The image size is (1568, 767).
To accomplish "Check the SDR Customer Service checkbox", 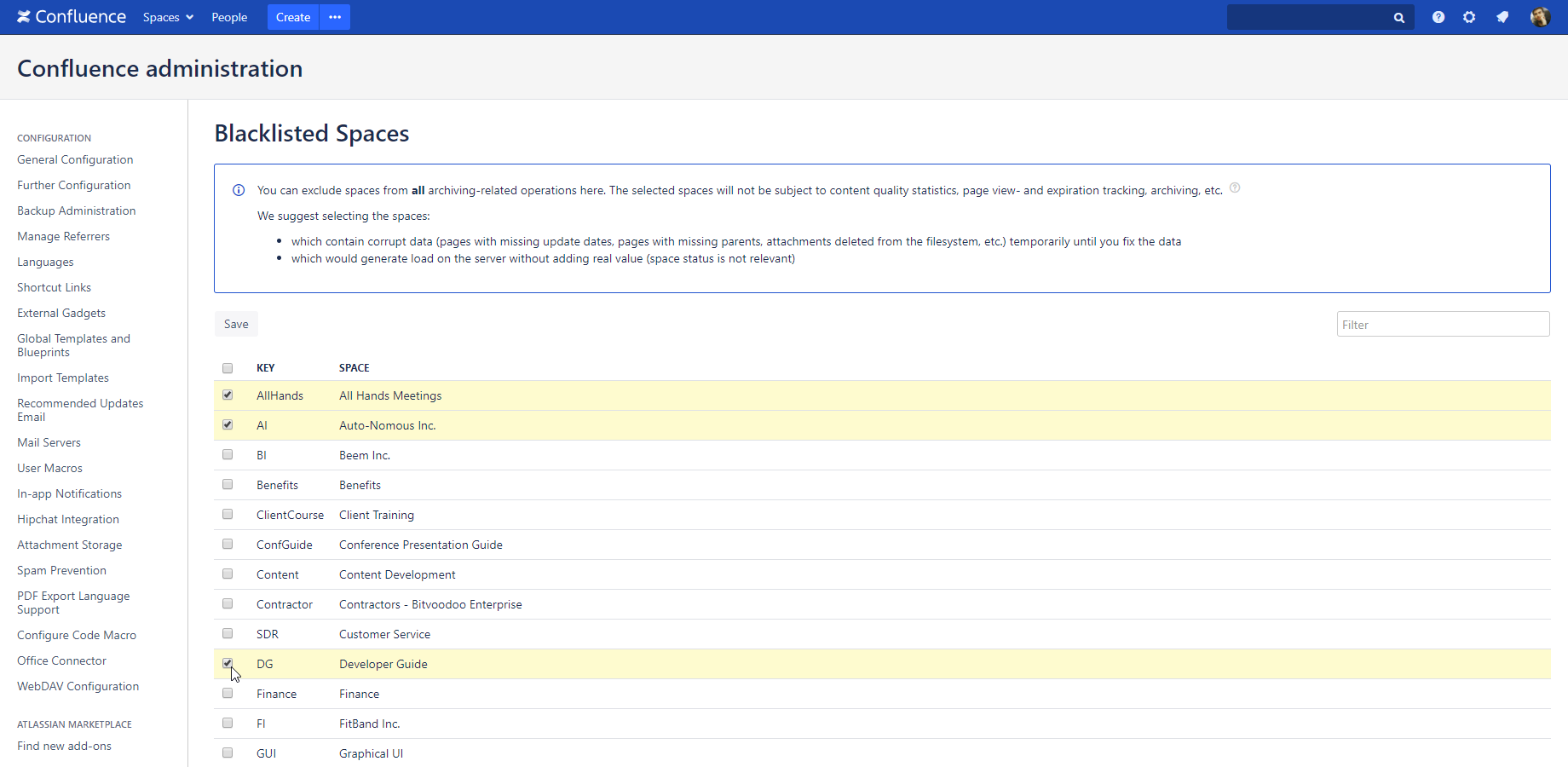I will pos(228,633).
